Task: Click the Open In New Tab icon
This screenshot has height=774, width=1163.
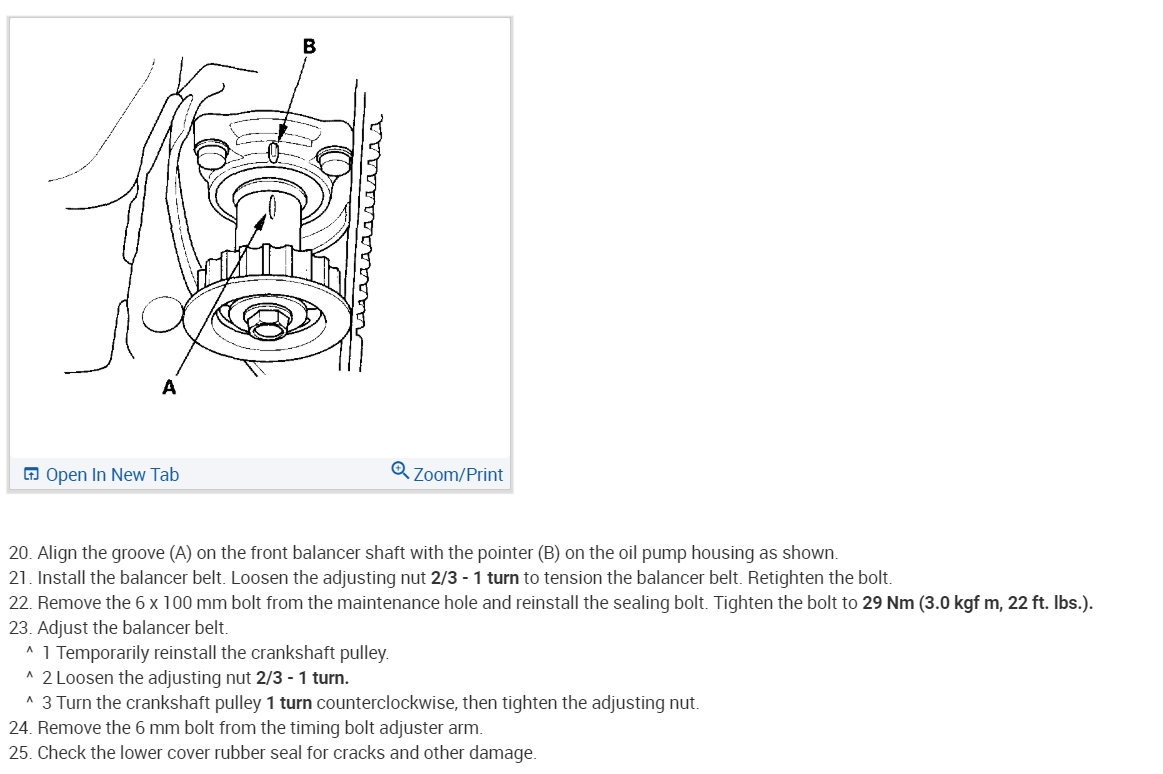Action: pyautogui.click(x=31, y=474)
